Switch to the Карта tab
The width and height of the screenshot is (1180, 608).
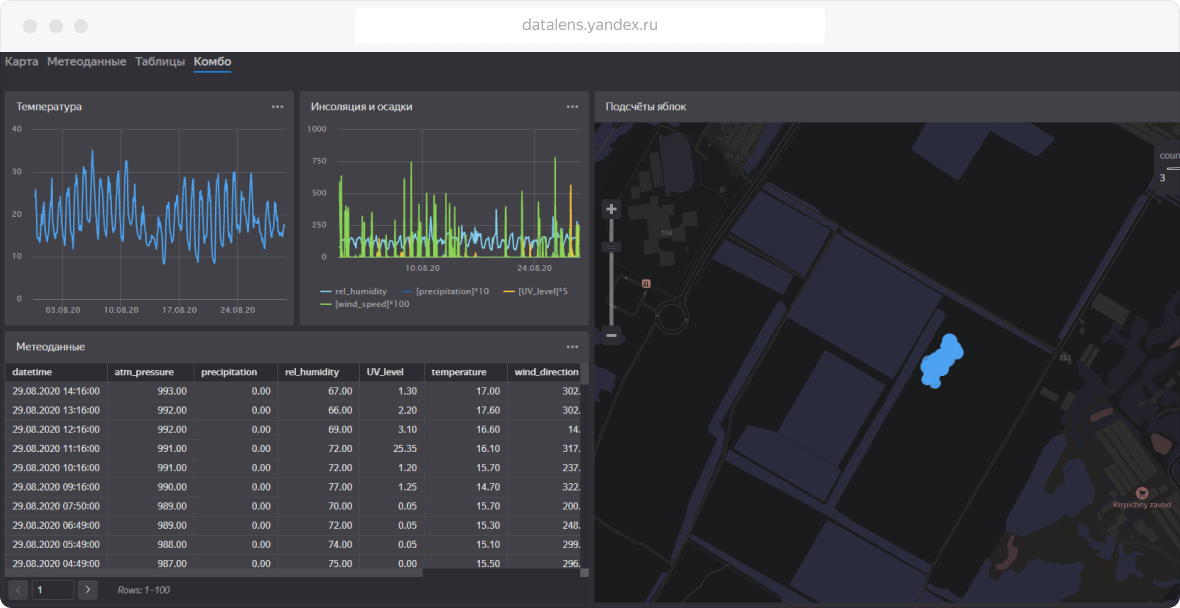[x=21, y=62]
